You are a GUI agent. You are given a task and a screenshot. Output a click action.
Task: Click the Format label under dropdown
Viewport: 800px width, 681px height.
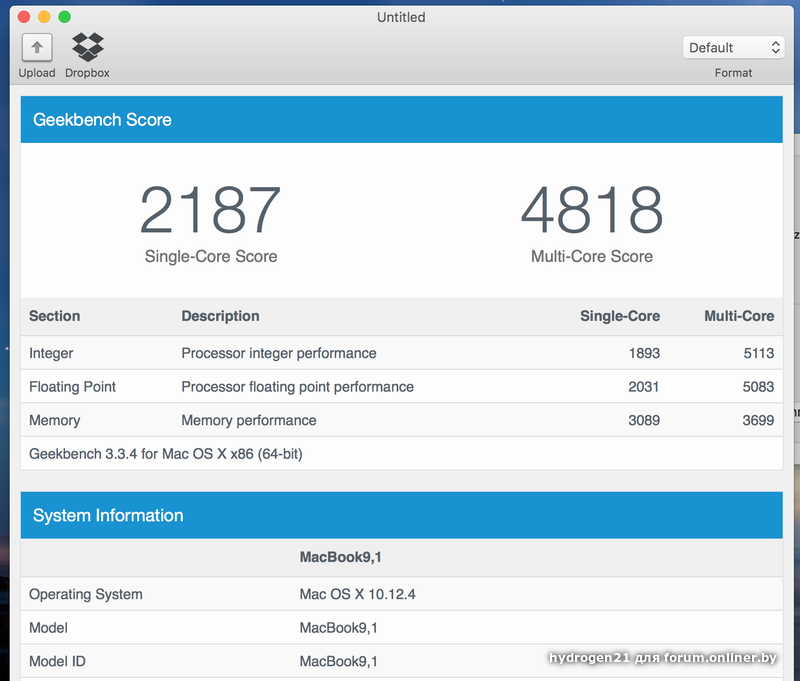(733, 73)
